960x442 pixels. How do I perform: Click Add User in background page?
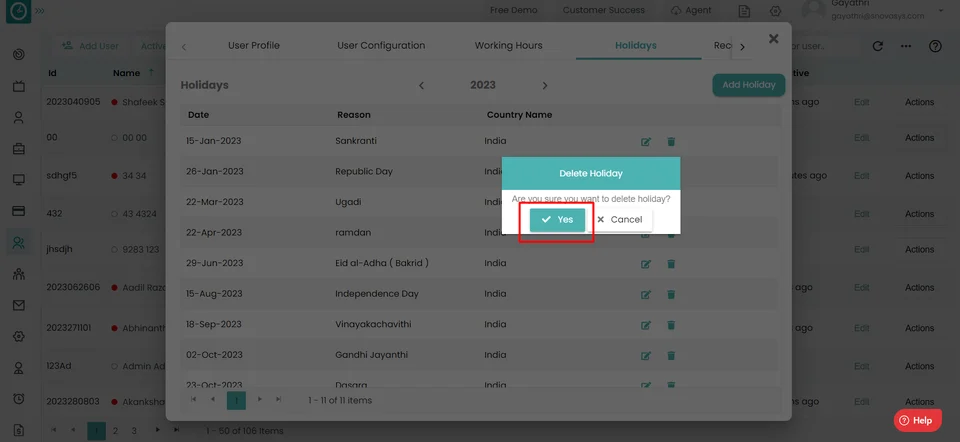[91, 46]
